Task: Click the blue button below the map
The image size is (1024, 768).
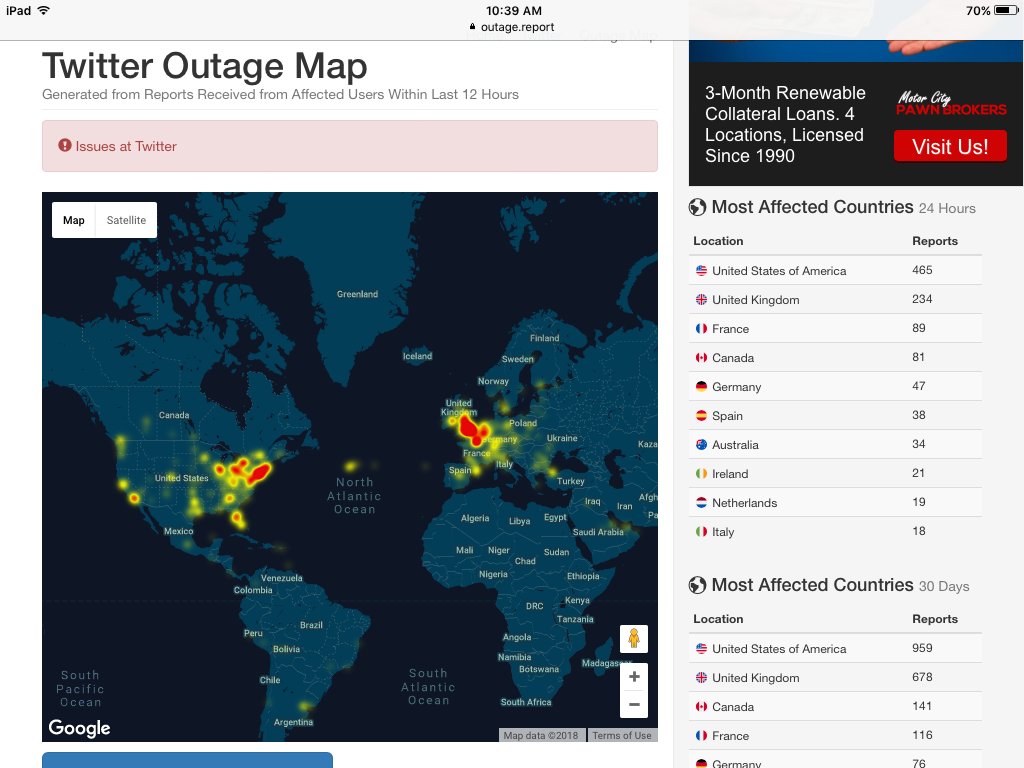Action: (x=187, y=760)
